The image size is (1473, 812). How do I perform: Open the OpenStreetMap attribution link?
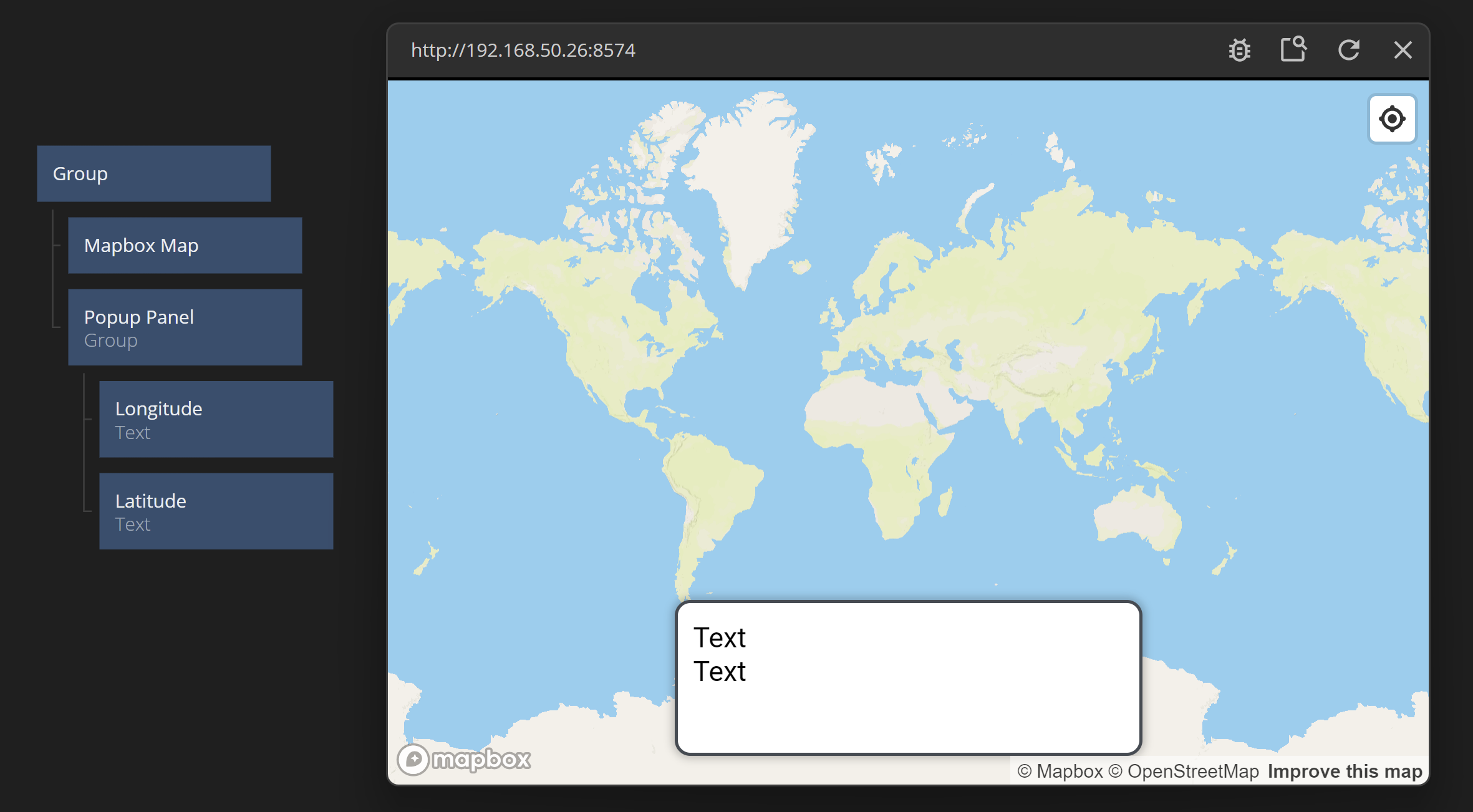[x=1183, y=771]
